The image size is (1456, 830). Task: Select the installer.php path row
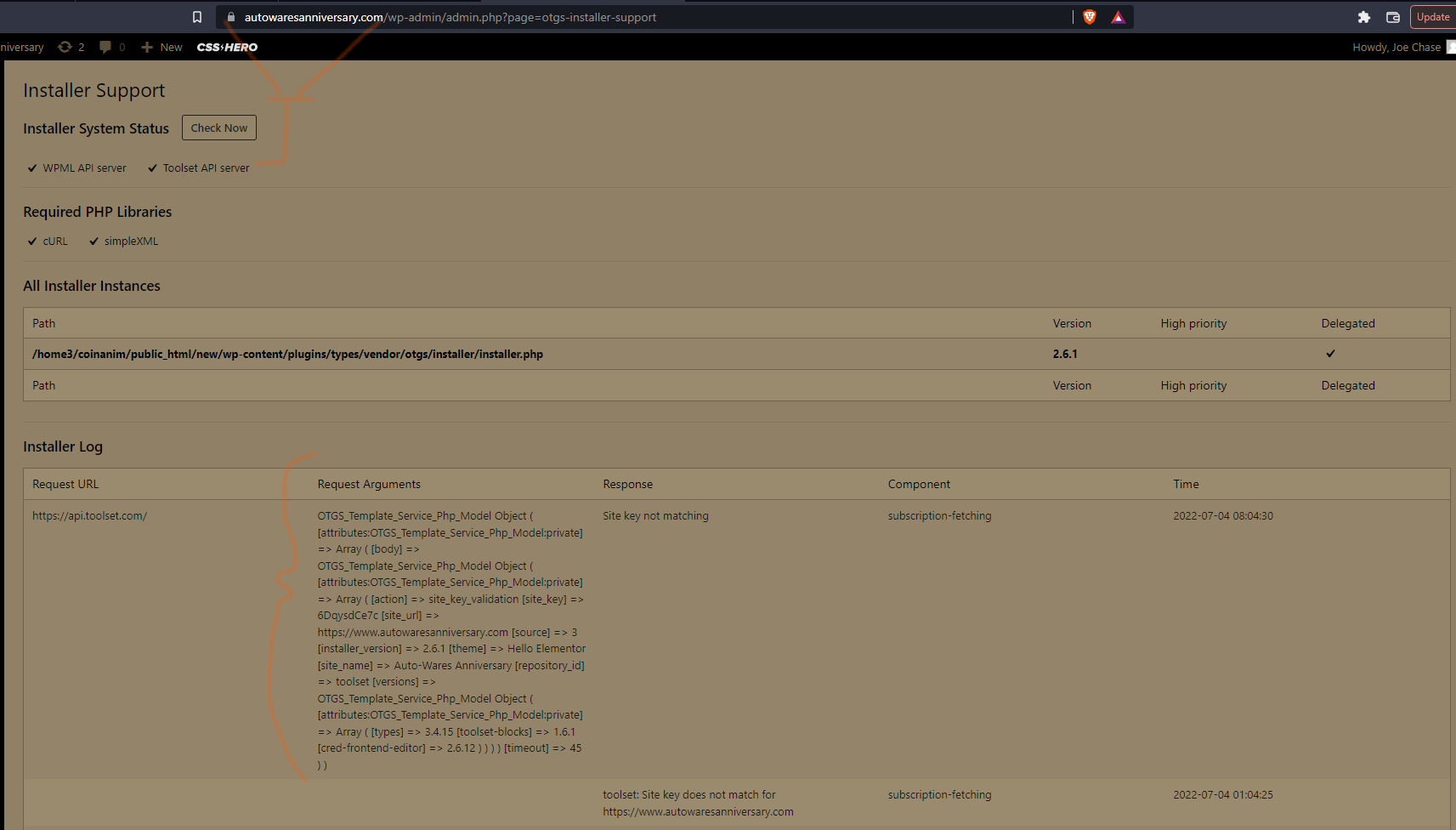[287, 355]
